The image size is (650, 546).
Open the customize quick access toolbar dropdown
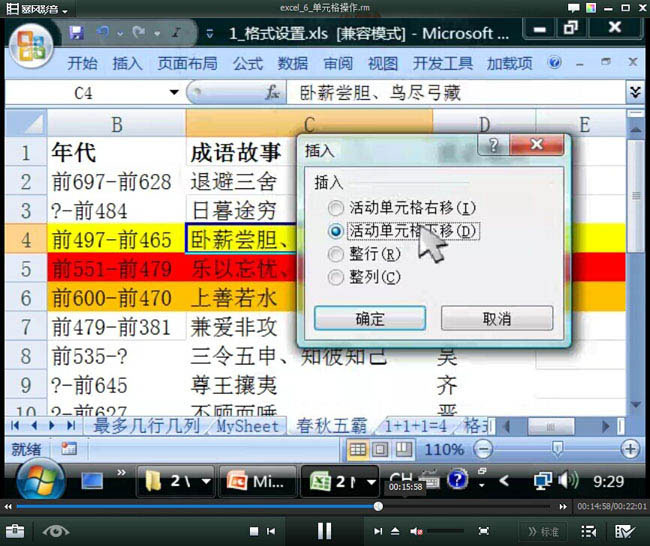point(210,33)
